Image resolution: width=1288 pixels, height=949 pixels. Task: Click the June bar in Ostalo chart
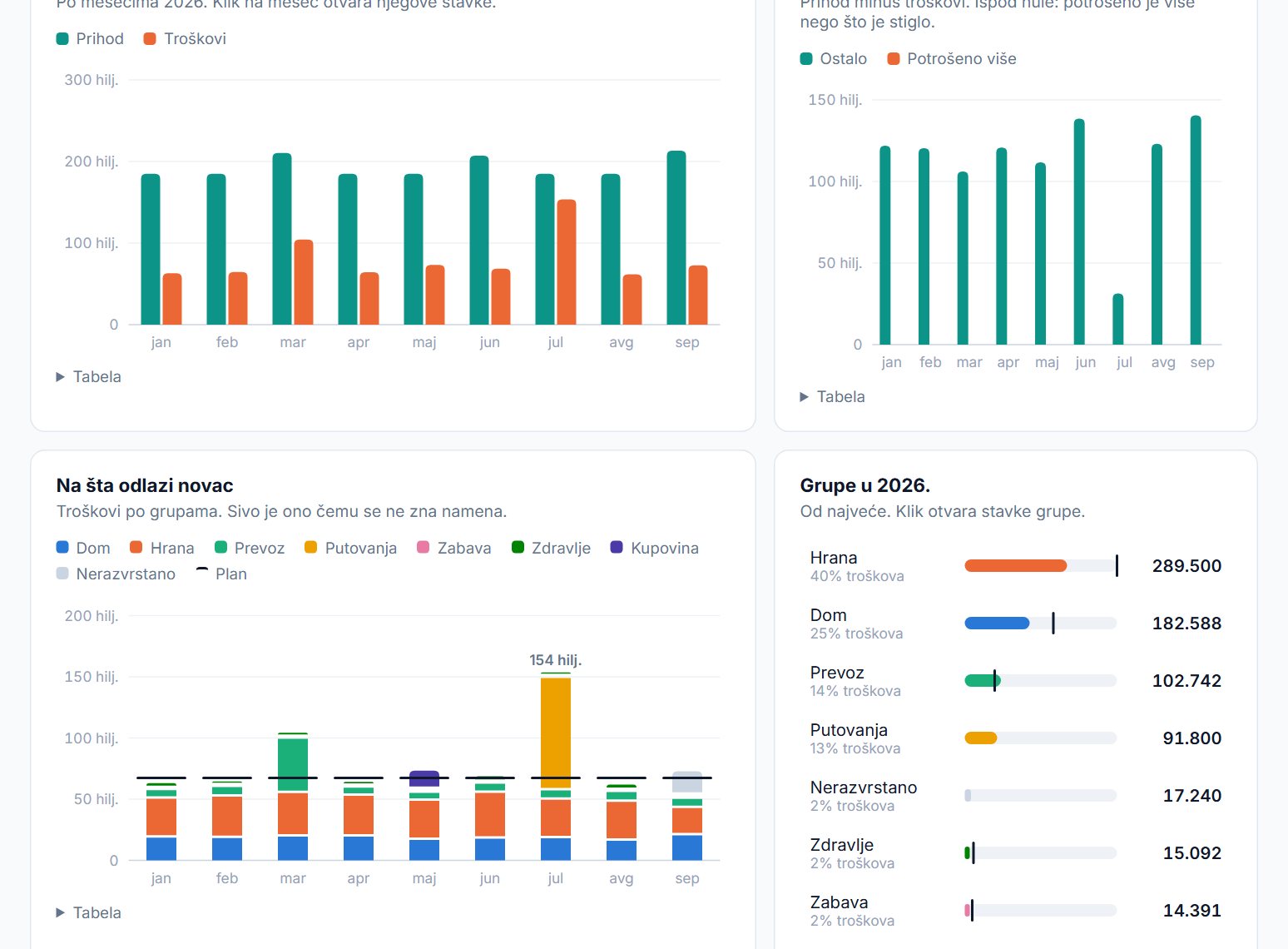click(1079, 231)
